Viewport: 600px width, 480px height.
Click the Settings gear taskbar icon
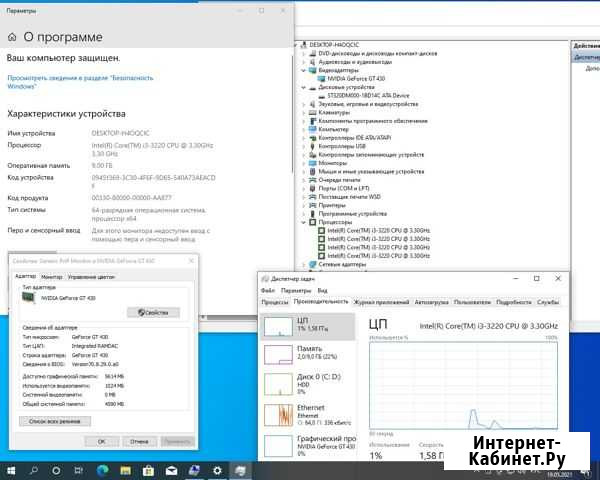217,471
